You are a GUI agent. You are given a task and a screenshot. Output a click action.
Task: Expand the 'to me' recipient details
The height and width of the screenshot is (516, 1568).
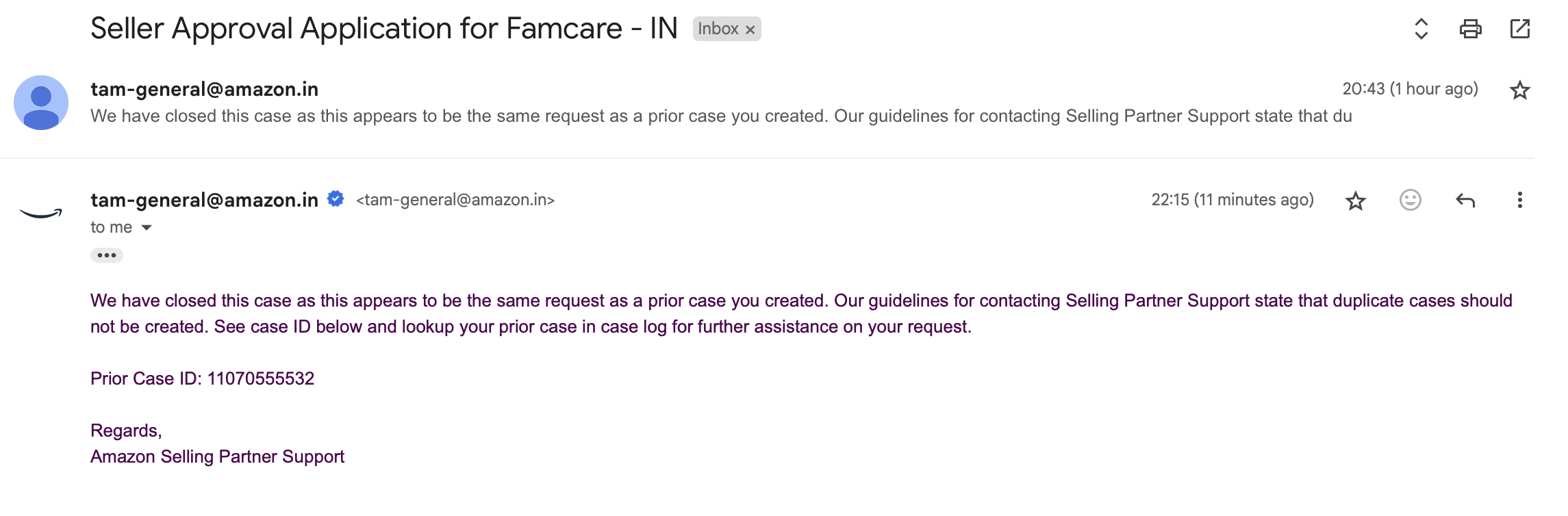point(147,227)
